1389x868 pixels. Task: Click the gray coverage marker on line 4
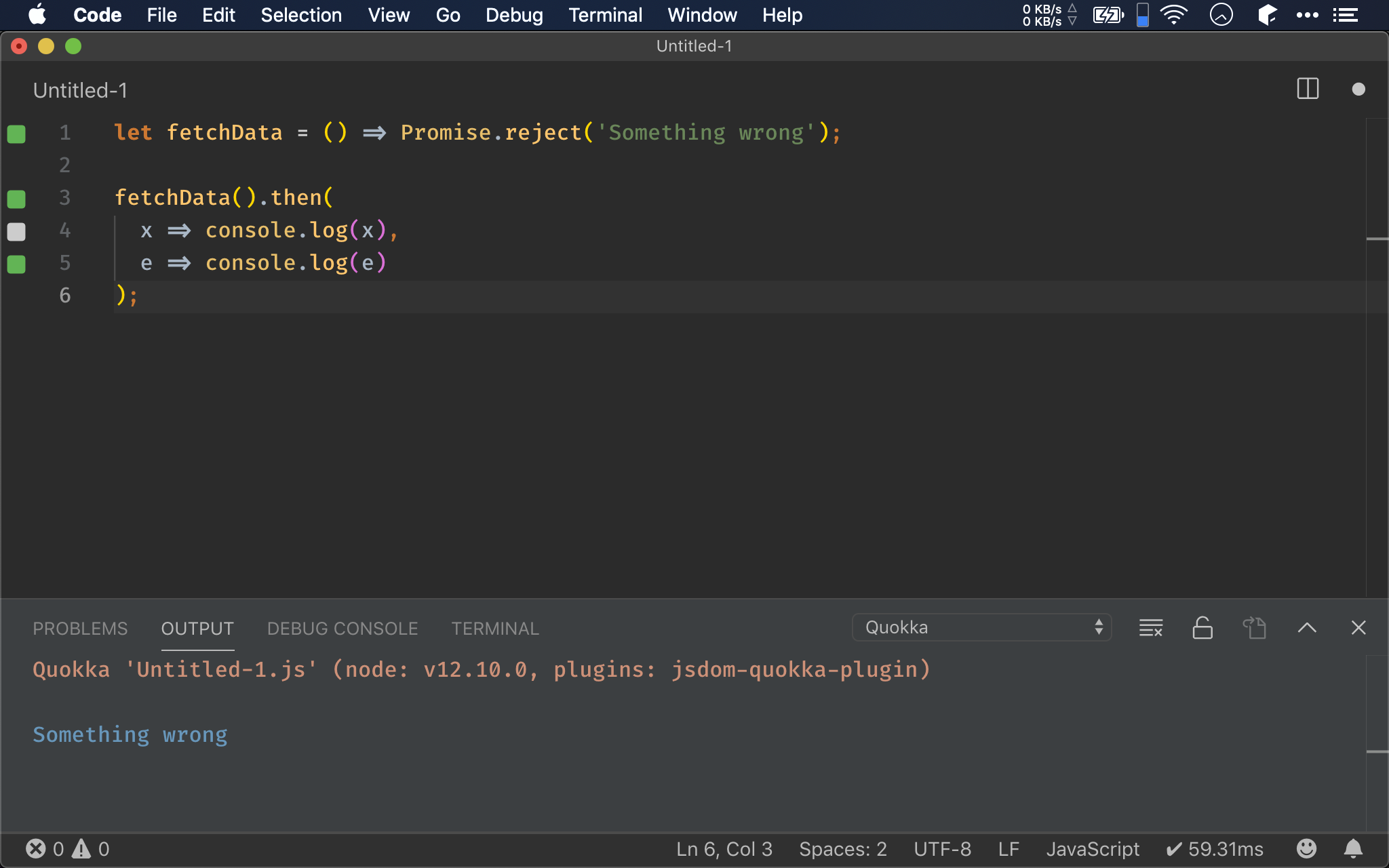tap(16, 231)
